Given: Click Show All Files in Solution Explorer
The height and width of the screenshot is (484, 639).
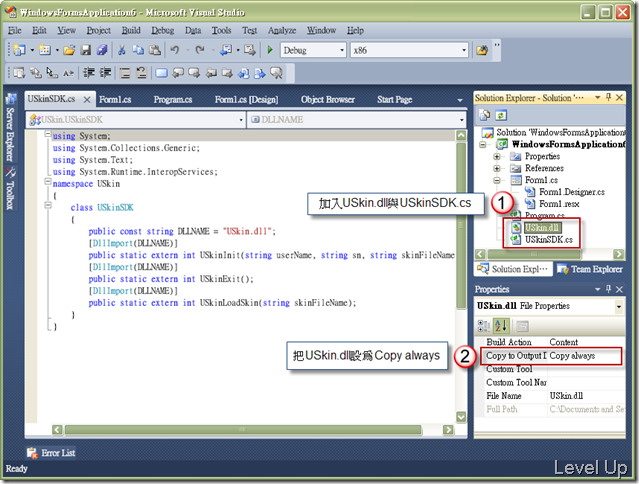Looking at the screenshot, I should point(485,115).
